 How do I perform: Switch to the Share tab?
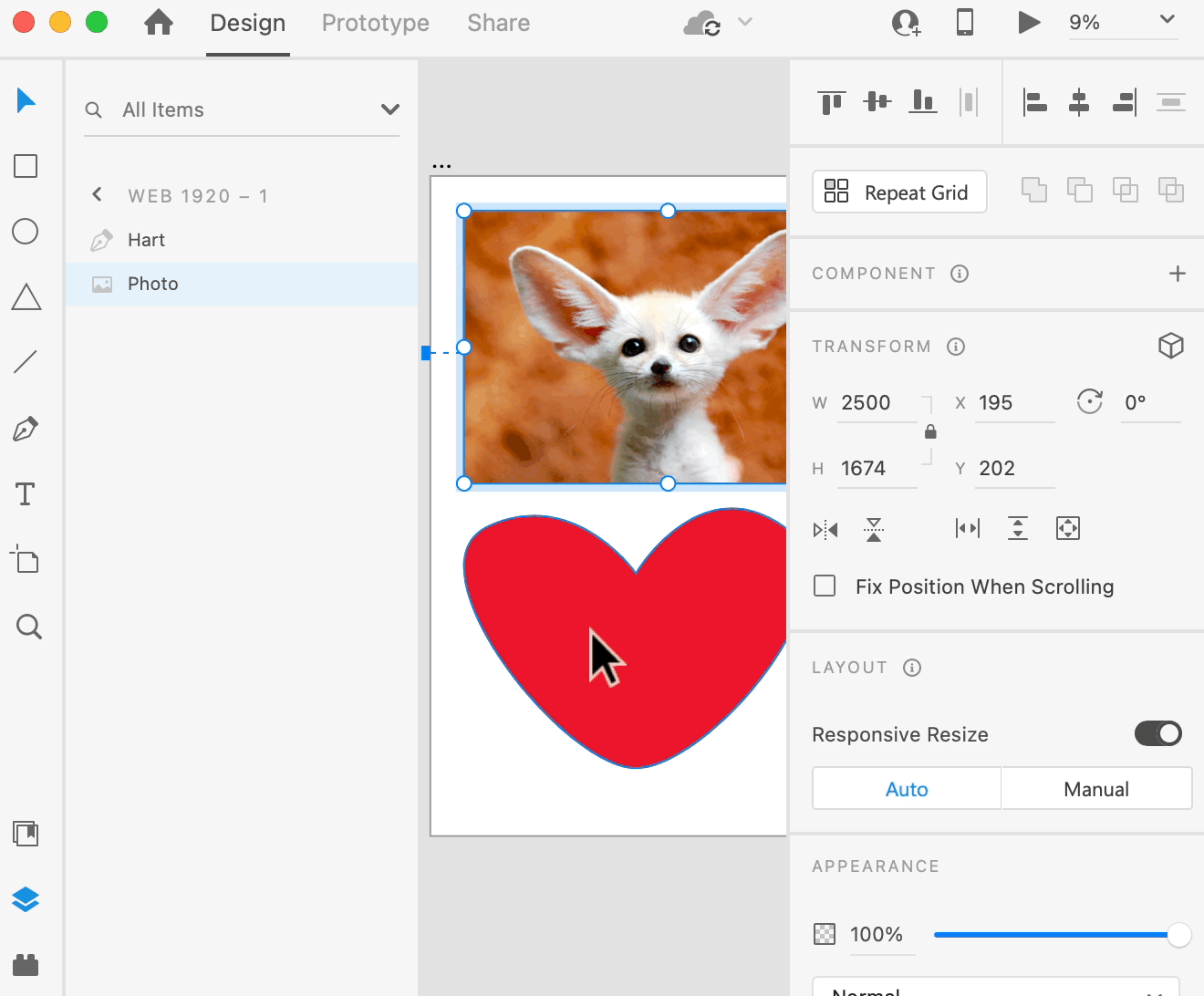[499, 23]
